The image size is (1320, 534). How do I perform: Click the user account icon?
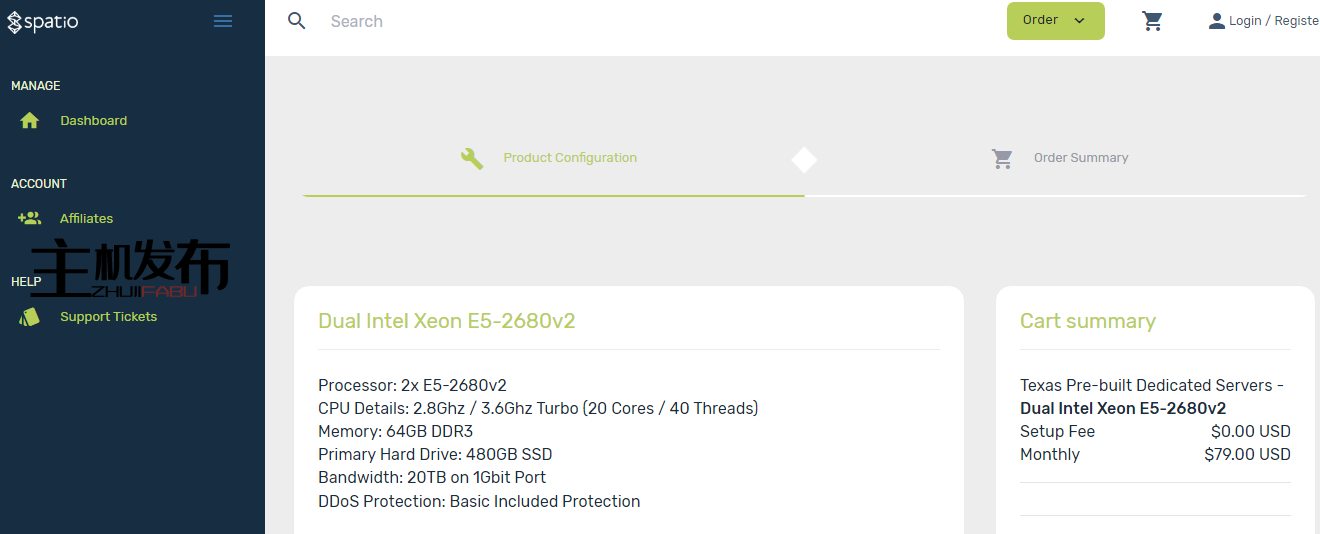(x=1216, y=21)
